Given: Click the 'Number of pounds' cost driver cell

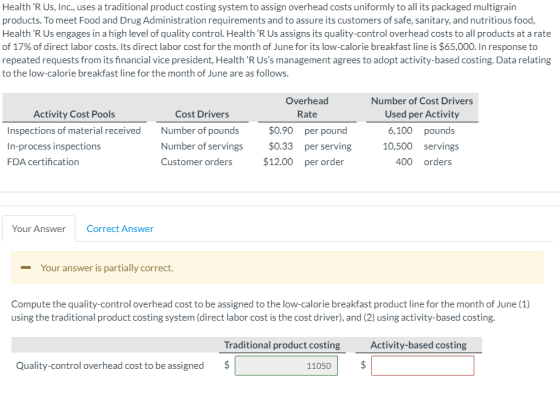Looking at the screenshot, I should click(x=200, y=130).
